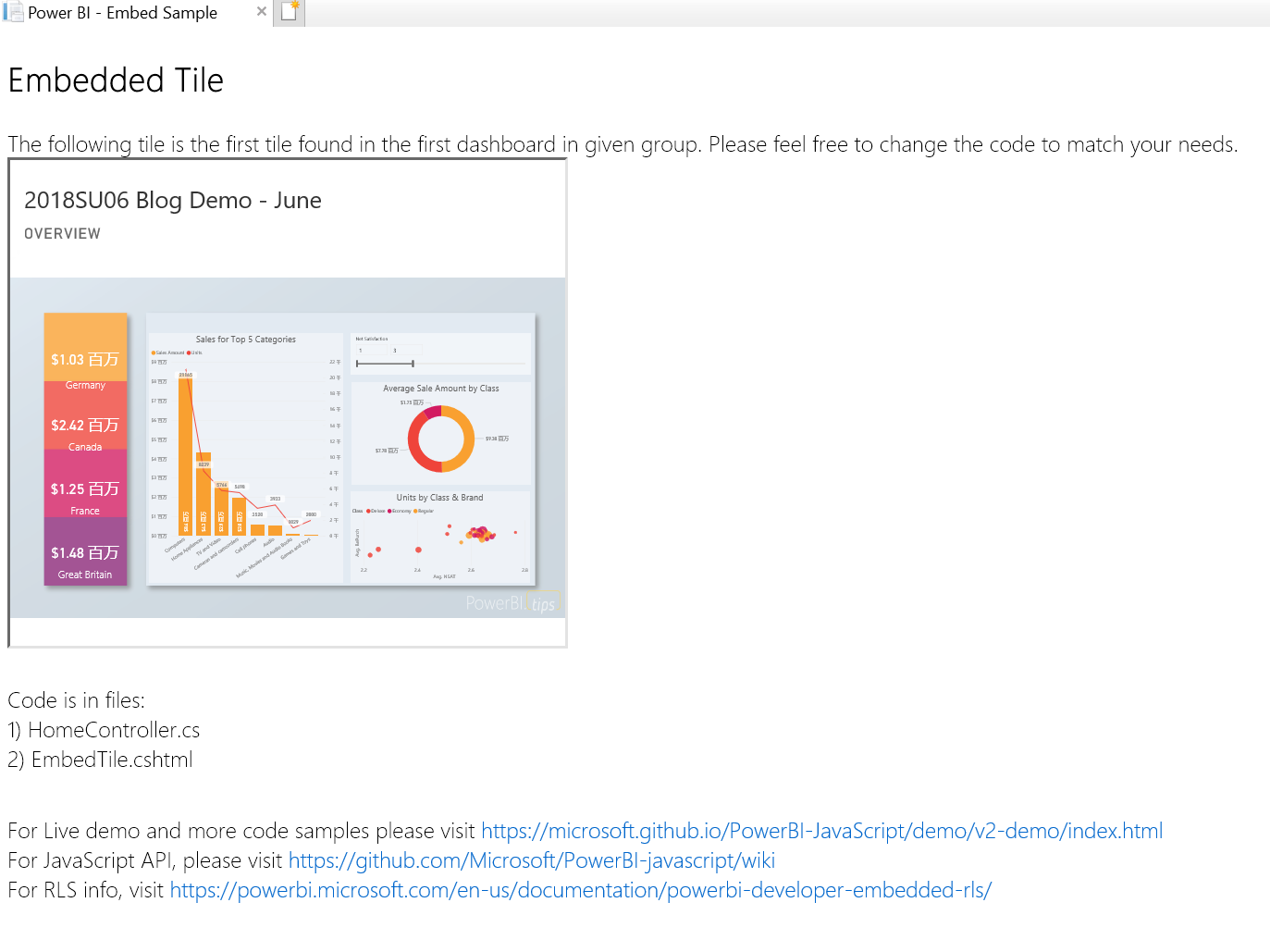This screenshot has width=1270, height=952.
Task: Select the Power BI - Embed Sample tab
Action: pos(122,13)
